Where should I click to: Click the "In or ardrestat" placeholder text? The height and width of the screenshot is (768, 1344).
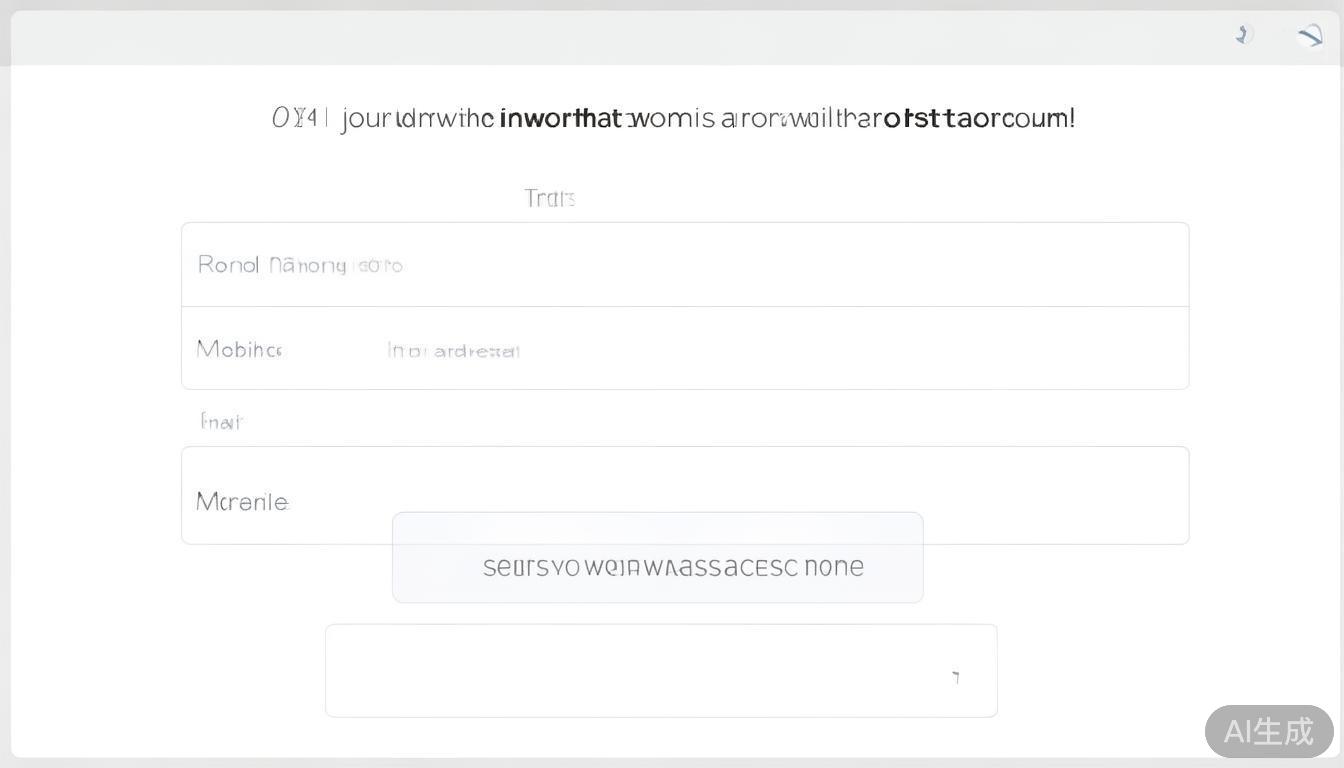(453, 351)
